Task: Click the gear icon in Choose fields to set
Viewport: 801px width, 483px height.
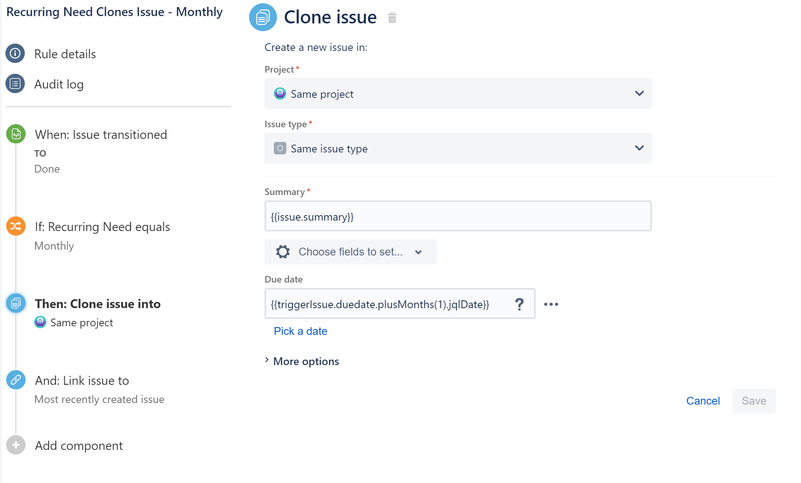Action: 282,251
